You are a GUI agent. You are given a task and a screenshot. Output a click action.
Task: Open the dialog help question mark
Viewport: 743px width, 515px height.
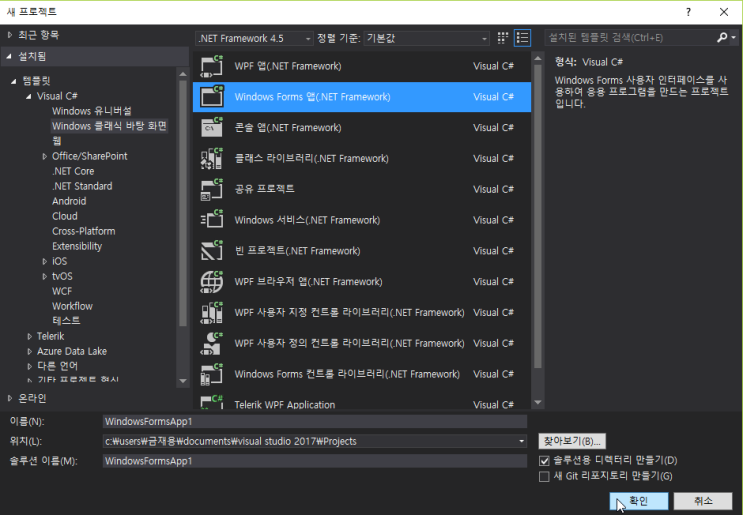click(x=688, y=12)
